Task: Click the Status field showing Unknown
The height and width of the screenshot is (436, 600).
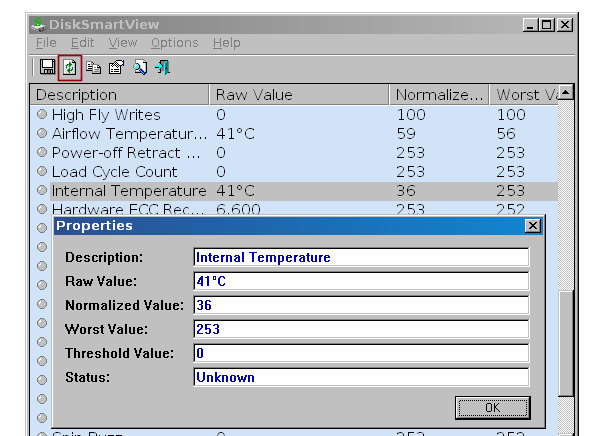Action: [x=361, y=377]
